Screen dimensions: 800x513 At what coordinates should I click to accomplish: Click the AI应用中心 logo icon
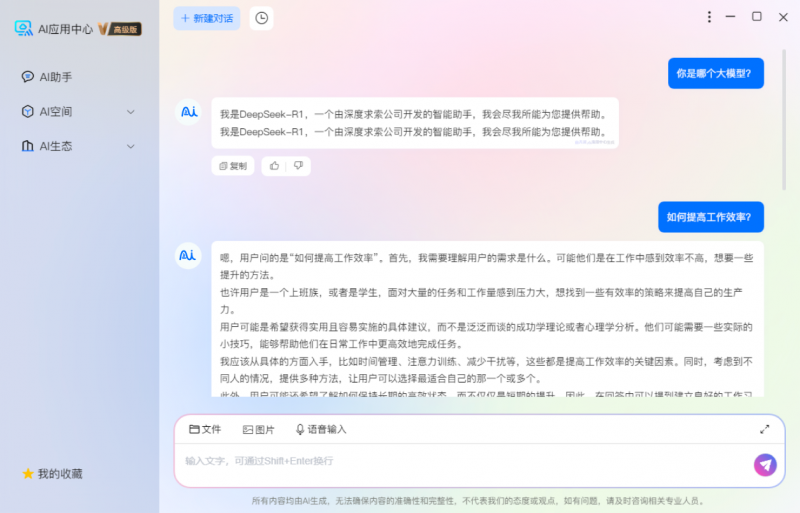23,29
